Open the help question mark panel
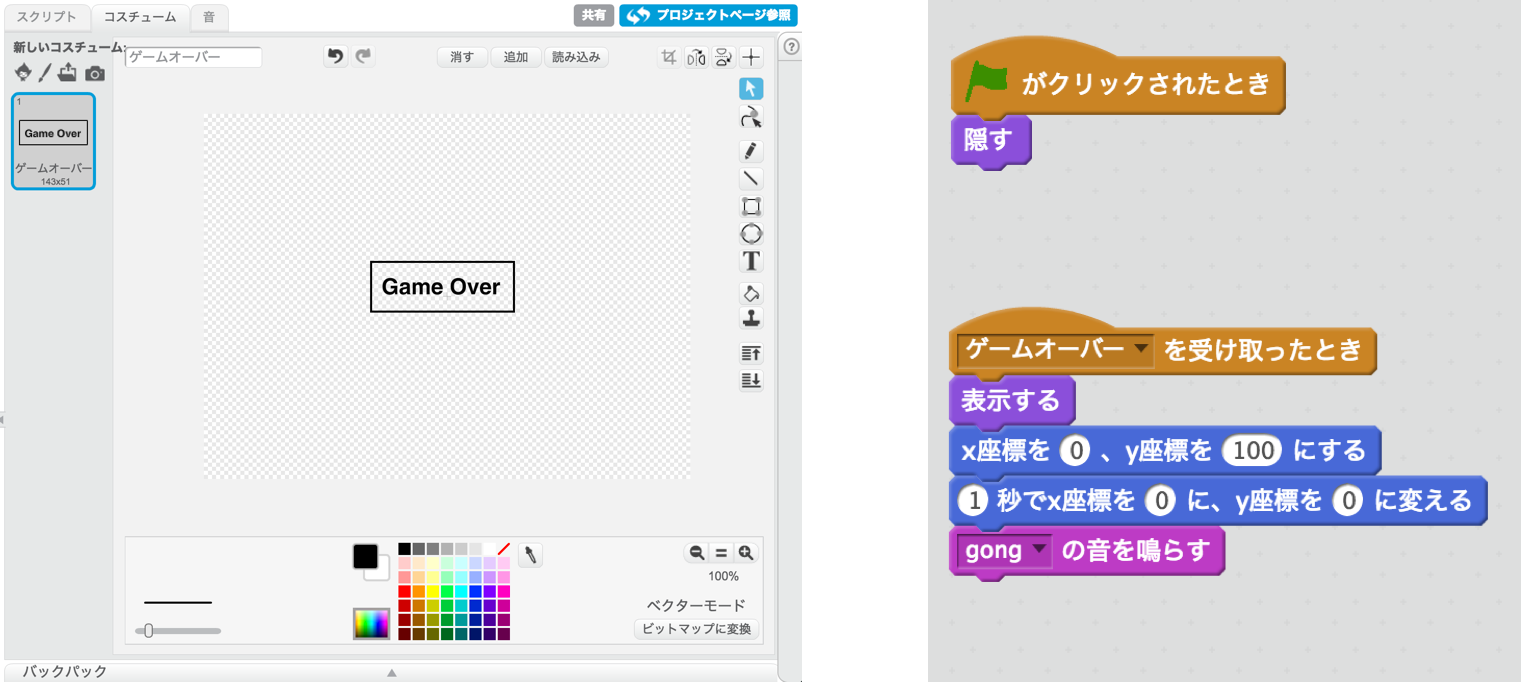 tap(790, 47)
